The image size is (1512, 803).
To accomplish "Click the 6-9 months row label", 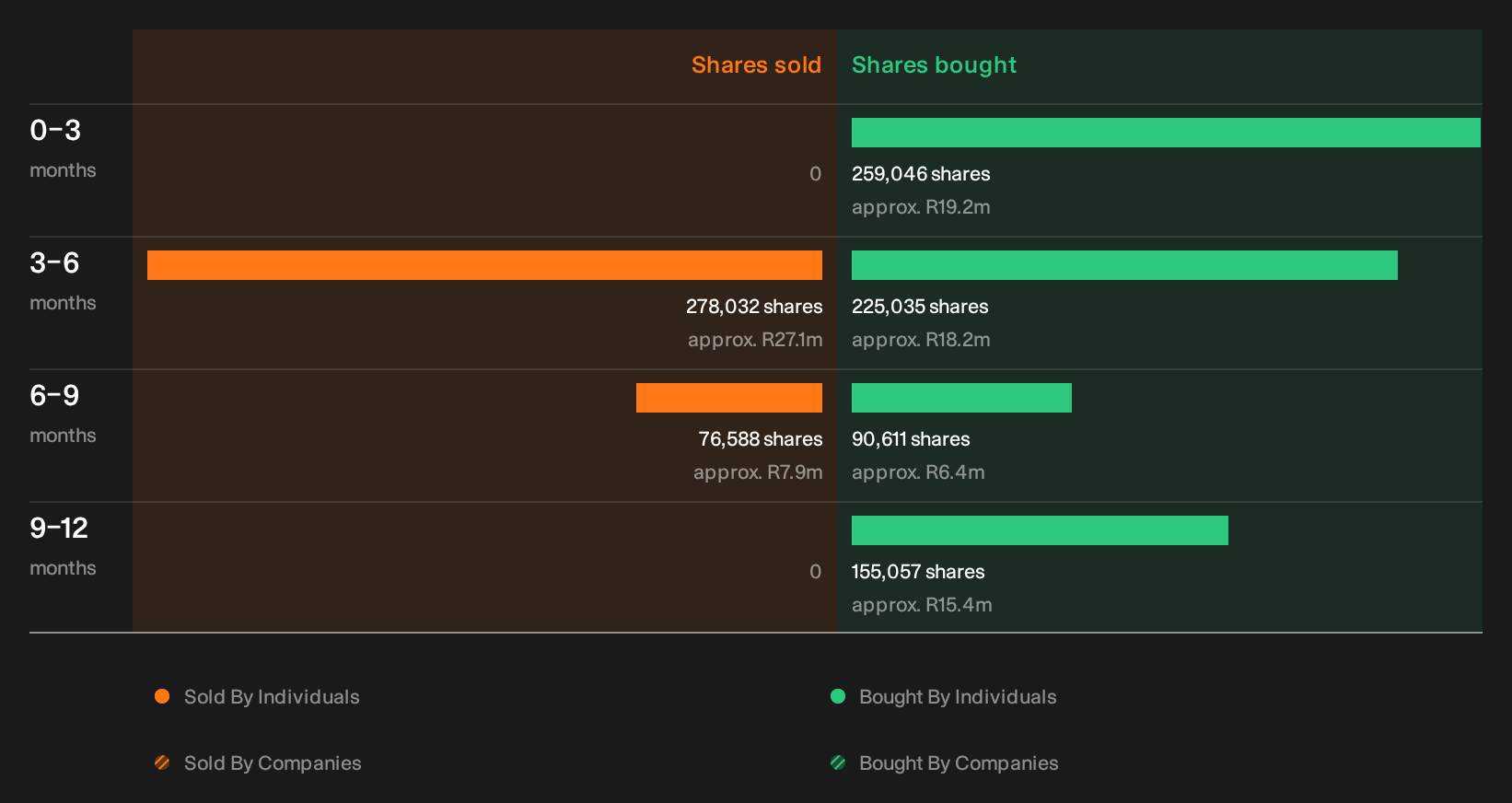I will tap(63, 413).
